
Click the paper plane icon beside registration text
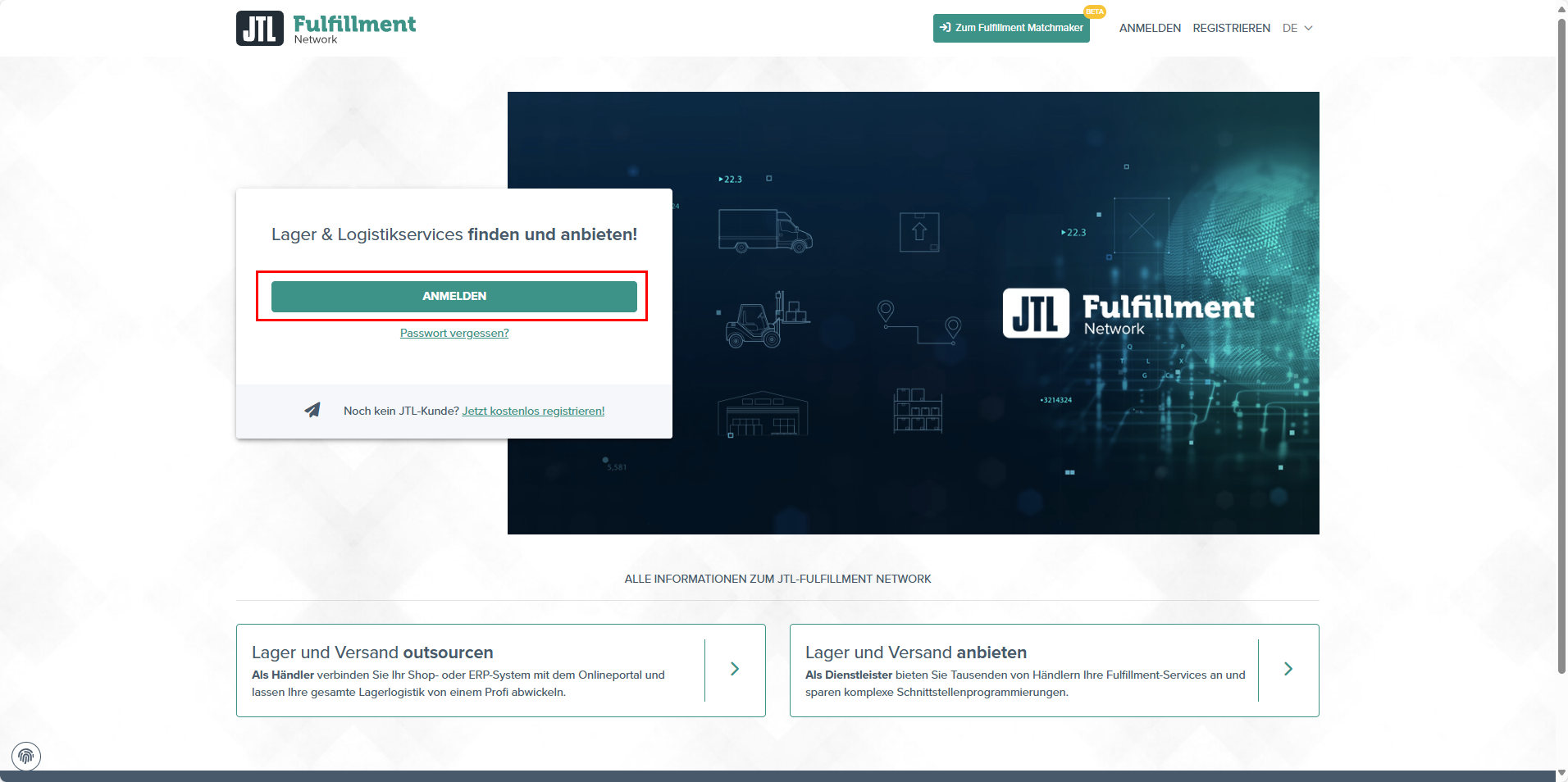point(312,410)
